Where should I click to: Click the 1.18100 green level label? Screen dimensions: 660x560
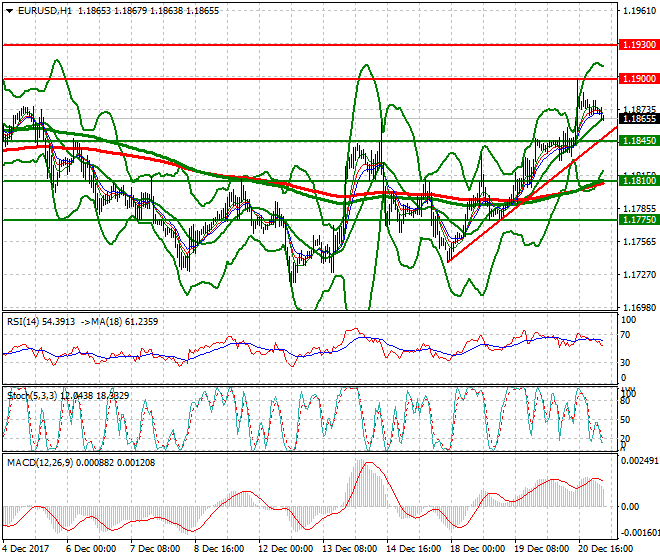pyautogui.click(x=639, y=181)
